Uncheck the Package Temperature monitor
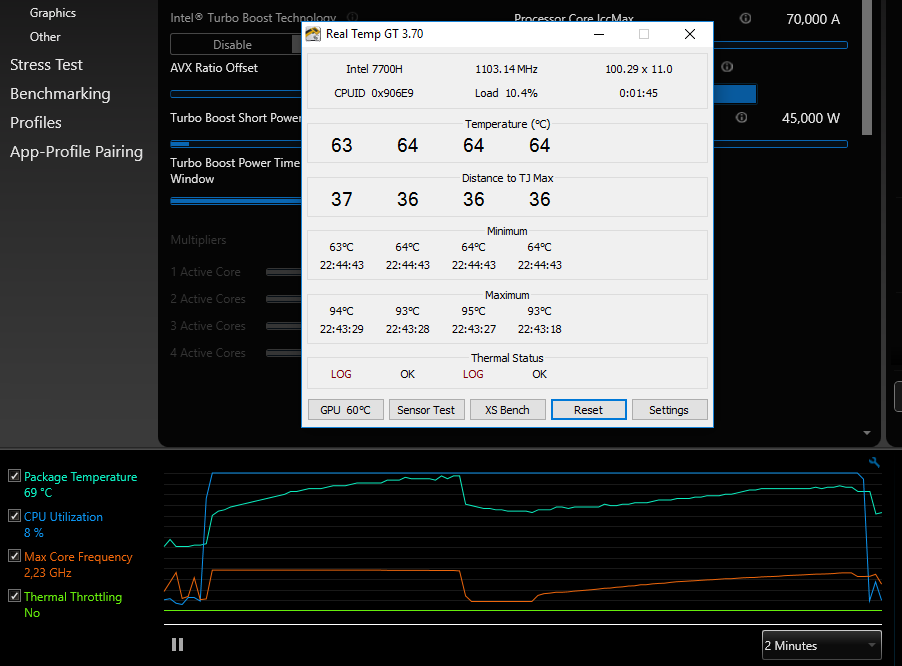This screenshot has height=666, width=902. click(x=14, y=476)
